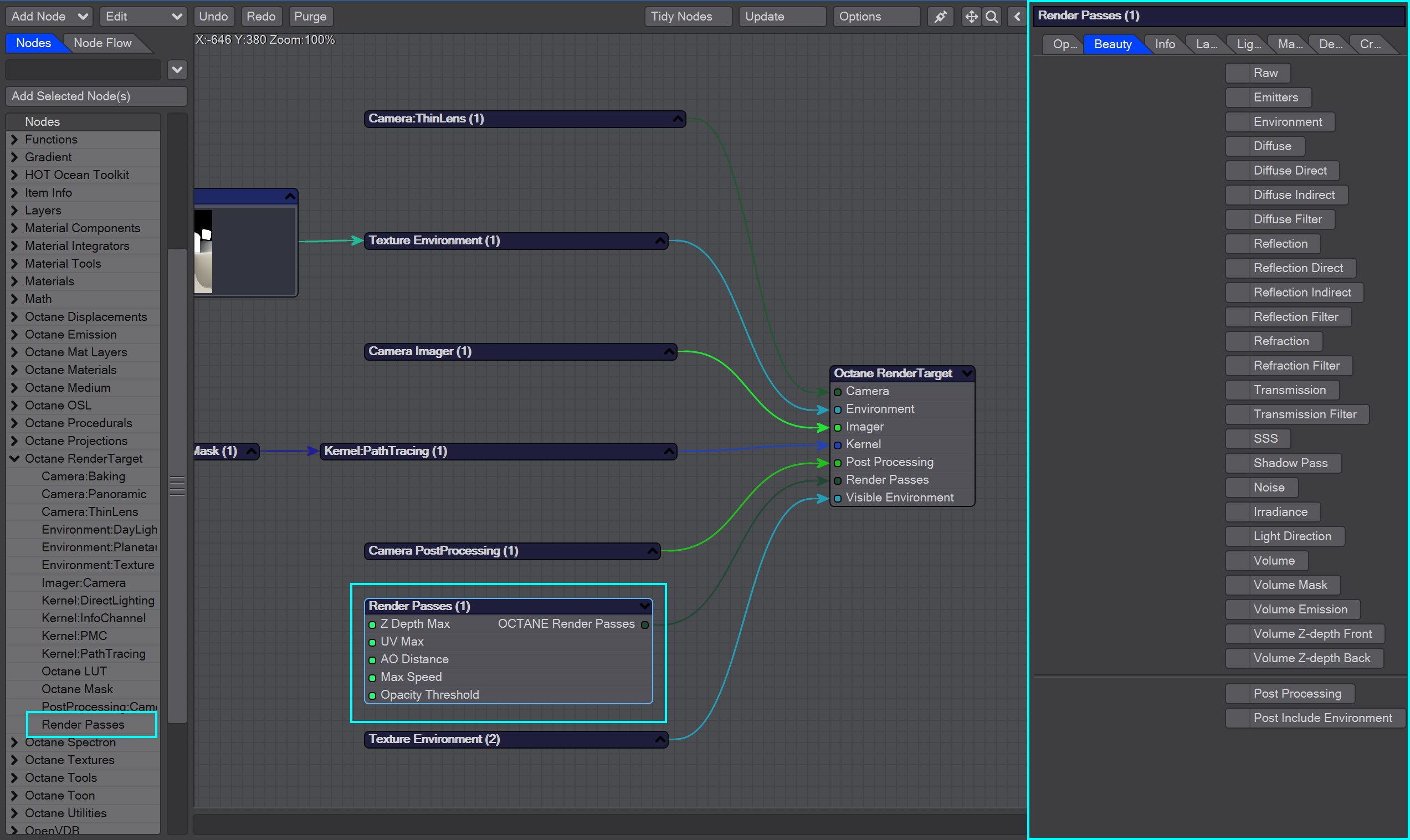Image resolution: width=1410 pixels, height=840 pixels.
Task: Click the magnifier zoom icon
Action: pos(991,17)
